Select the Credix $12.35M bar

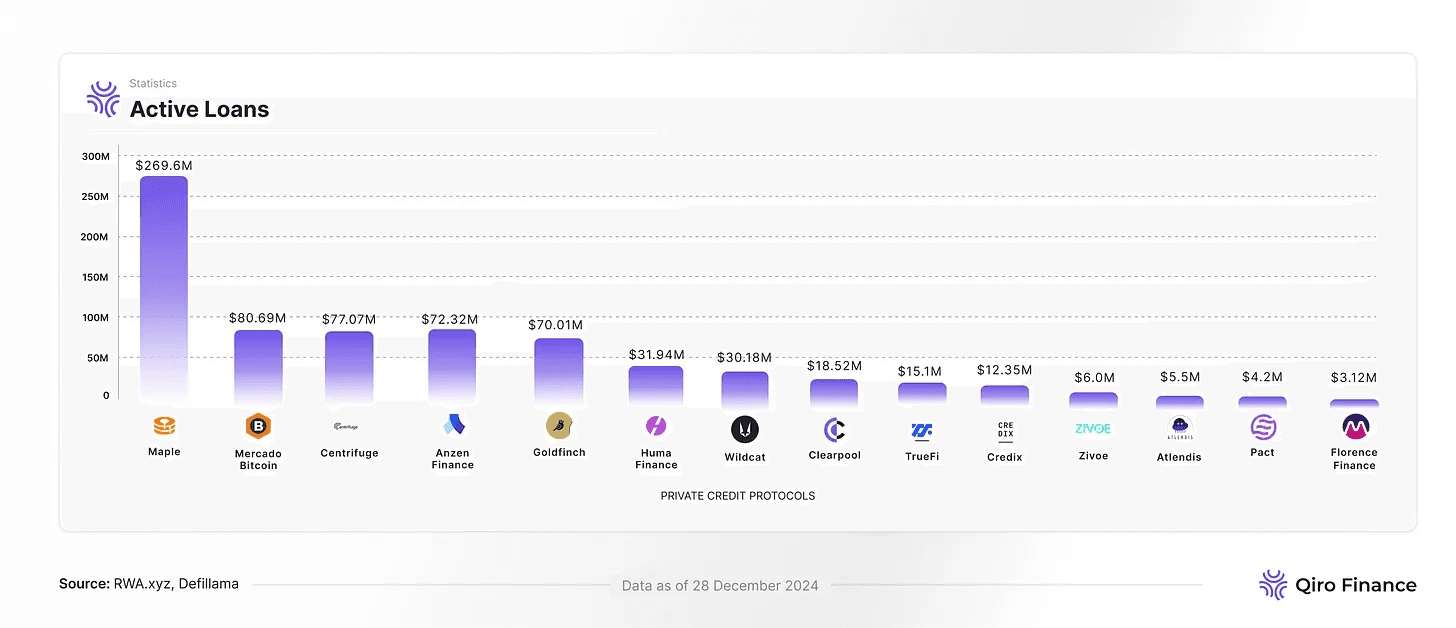pyautogui.click(x=1005, y=394)
